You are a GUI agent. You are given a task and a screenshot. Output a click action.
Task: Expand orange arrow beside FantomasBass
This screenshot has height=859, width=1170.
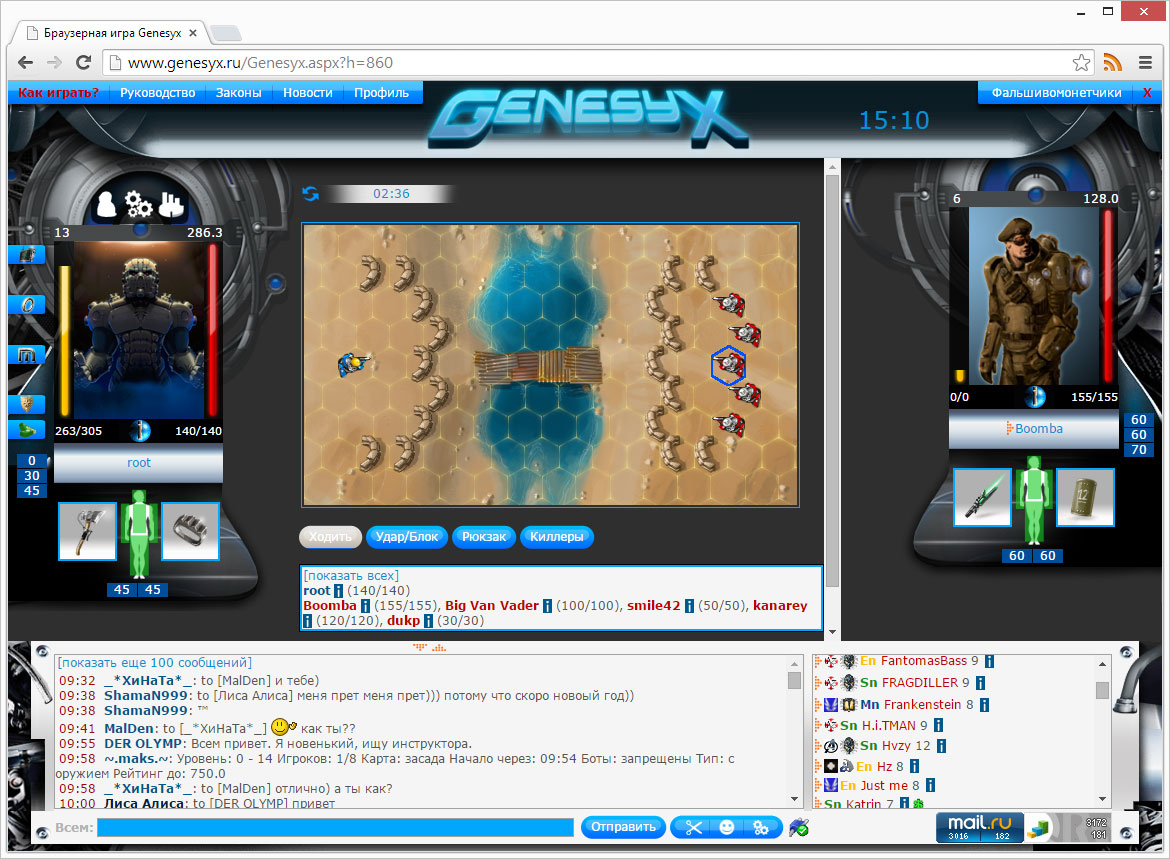tap(817, 661)
